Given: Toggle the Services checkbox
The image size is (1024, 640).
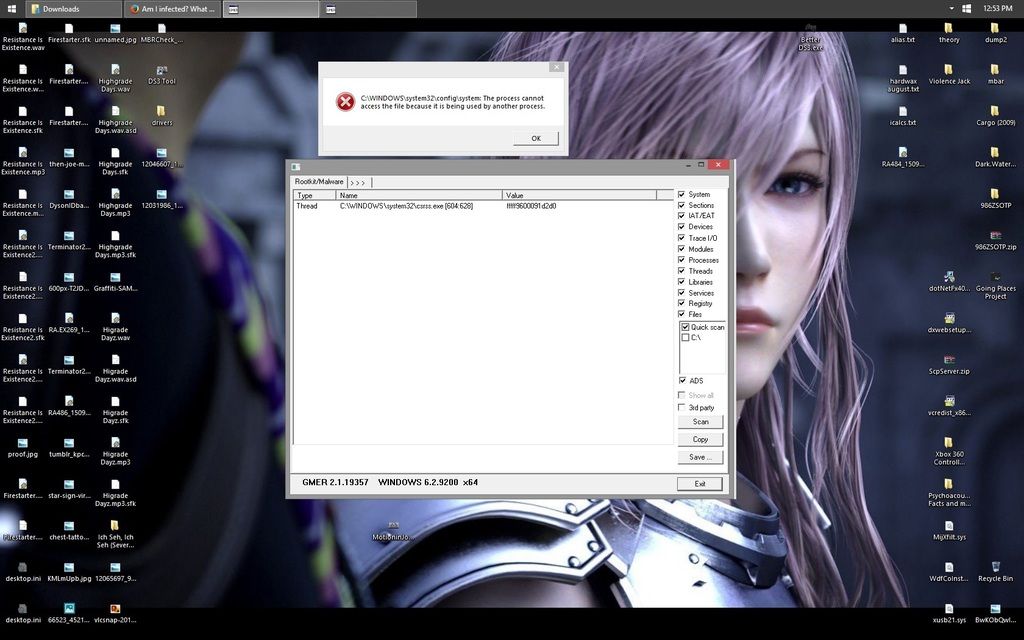Looking at the screenshot, I should click(x=682, y=293).
